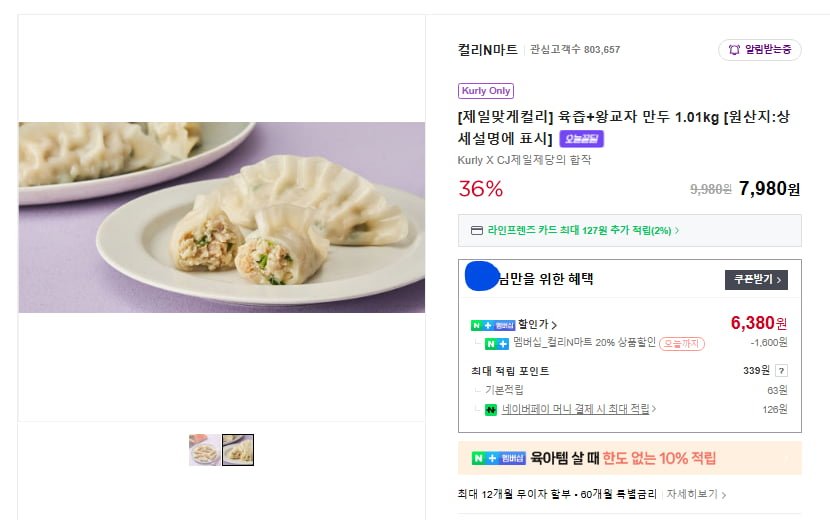Click the purple 오늘끝딜 badge
The image size is (830, 520).
pos(581,139)
